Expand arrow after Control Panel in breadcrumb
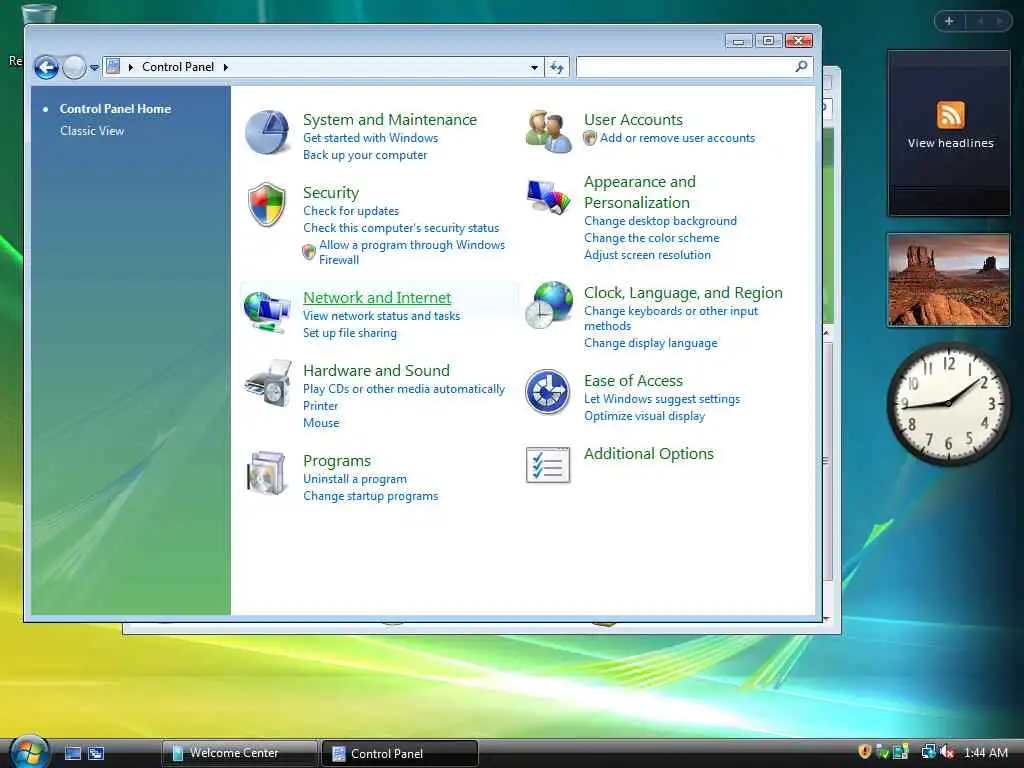 pos(225,67)
